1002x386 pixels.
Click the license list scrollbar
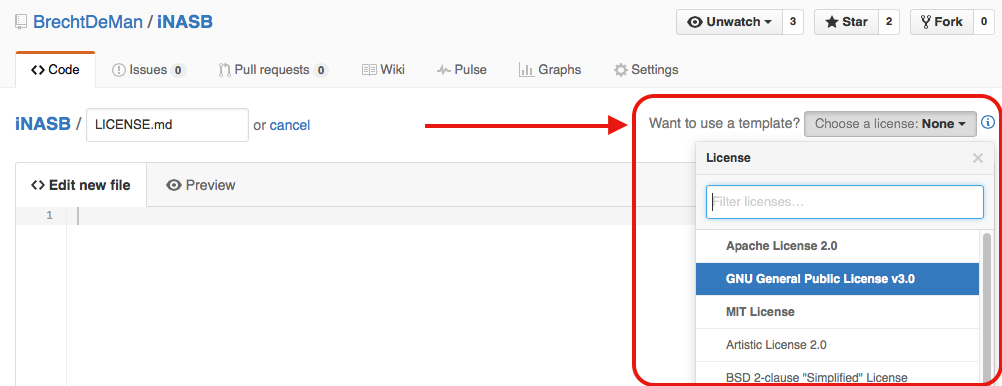click(x=987, y=307)
